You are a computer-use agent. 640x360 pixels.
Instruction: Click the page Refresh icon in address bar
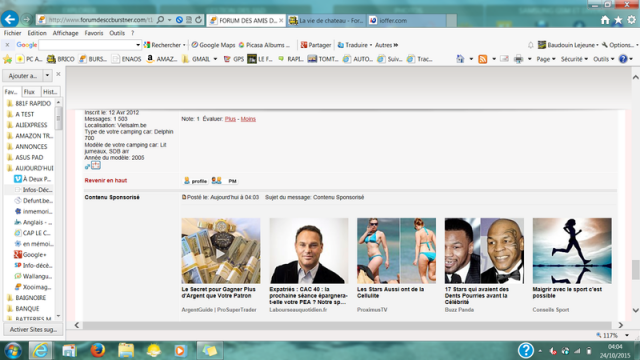coord(198,20)
